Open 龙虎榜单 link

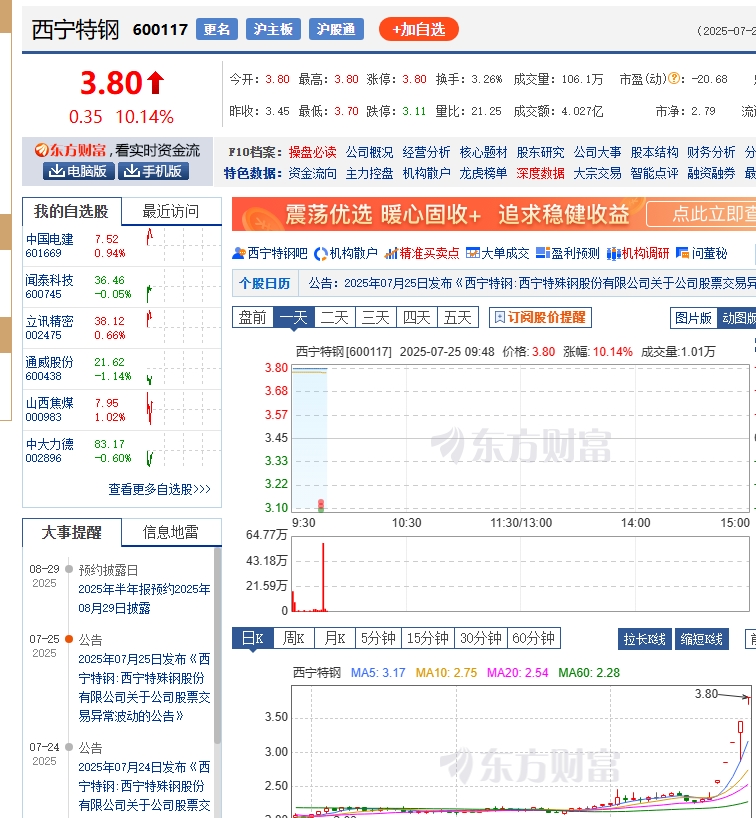coord(484,173)
